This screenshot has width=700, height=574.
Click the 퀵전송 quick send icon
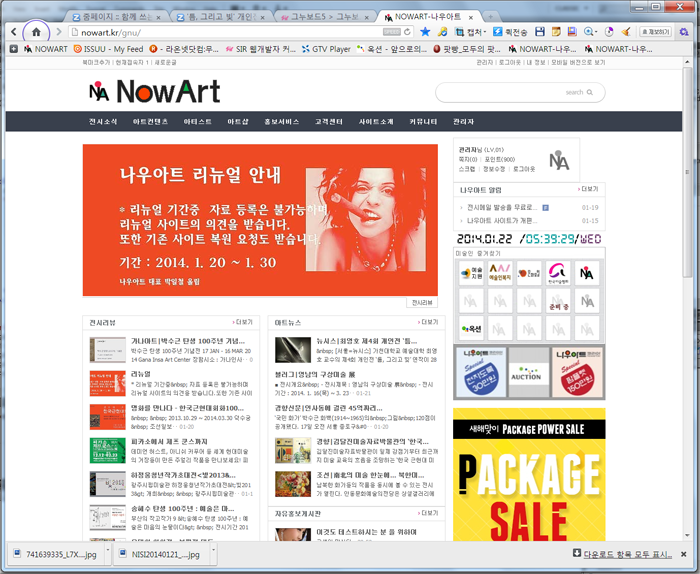click(497, 32)
